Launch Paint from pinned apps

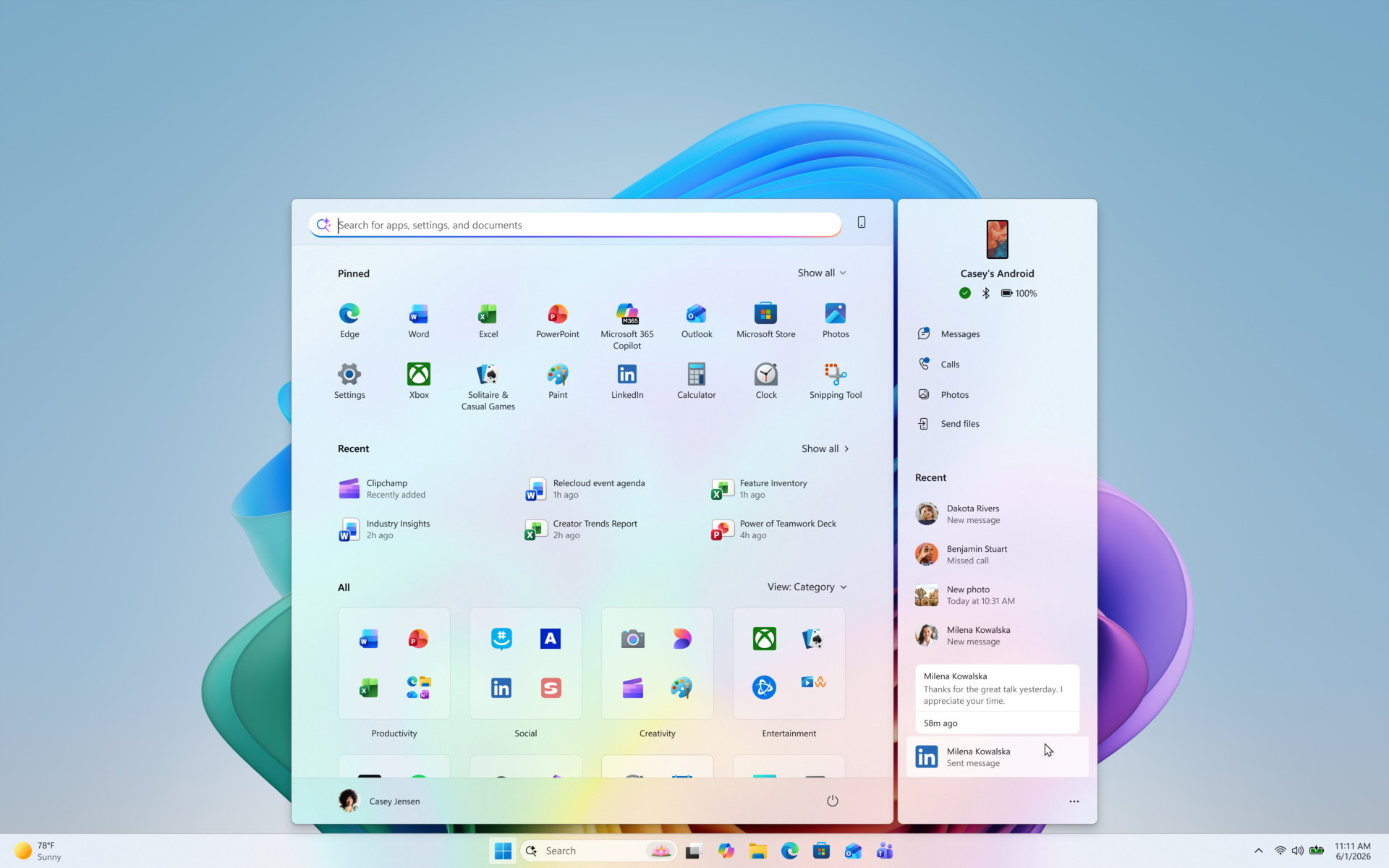[558, 381]
